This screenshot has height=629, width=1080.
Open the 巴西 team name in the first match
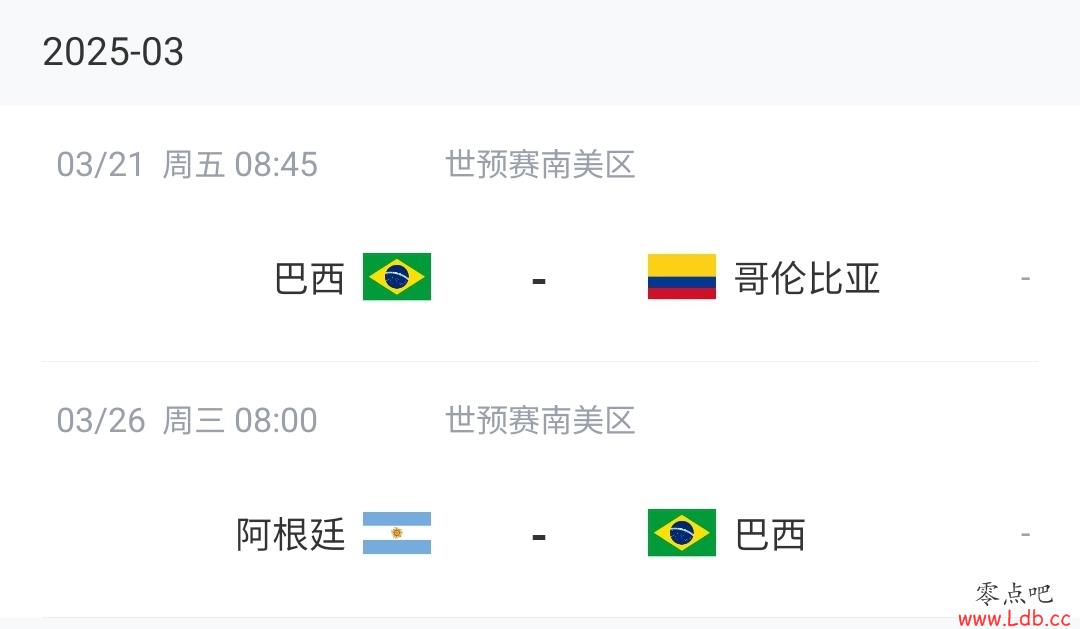[x=309, y=279]
